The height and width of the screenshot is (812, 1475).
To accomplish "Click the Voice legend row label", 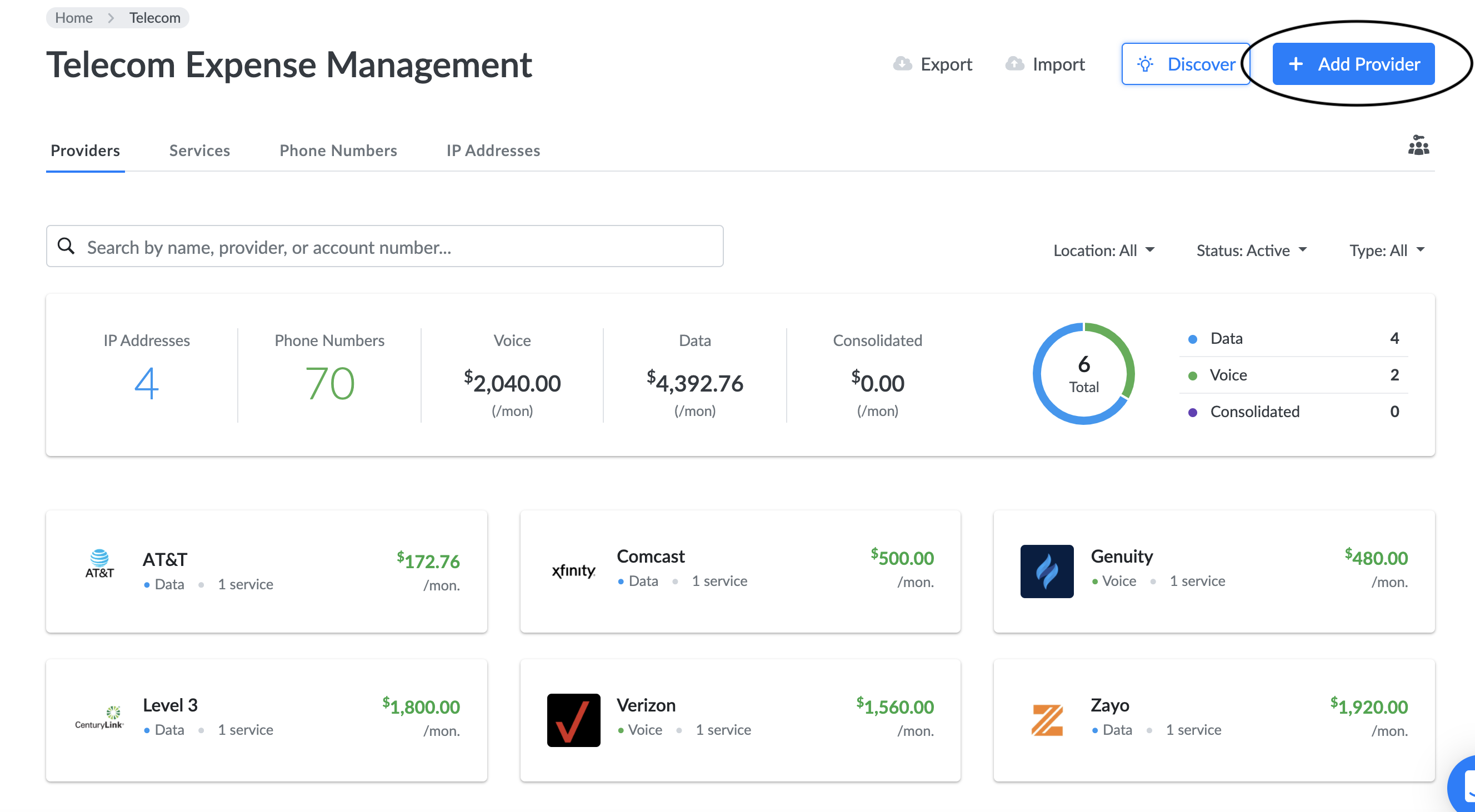I will (1228, 375).
